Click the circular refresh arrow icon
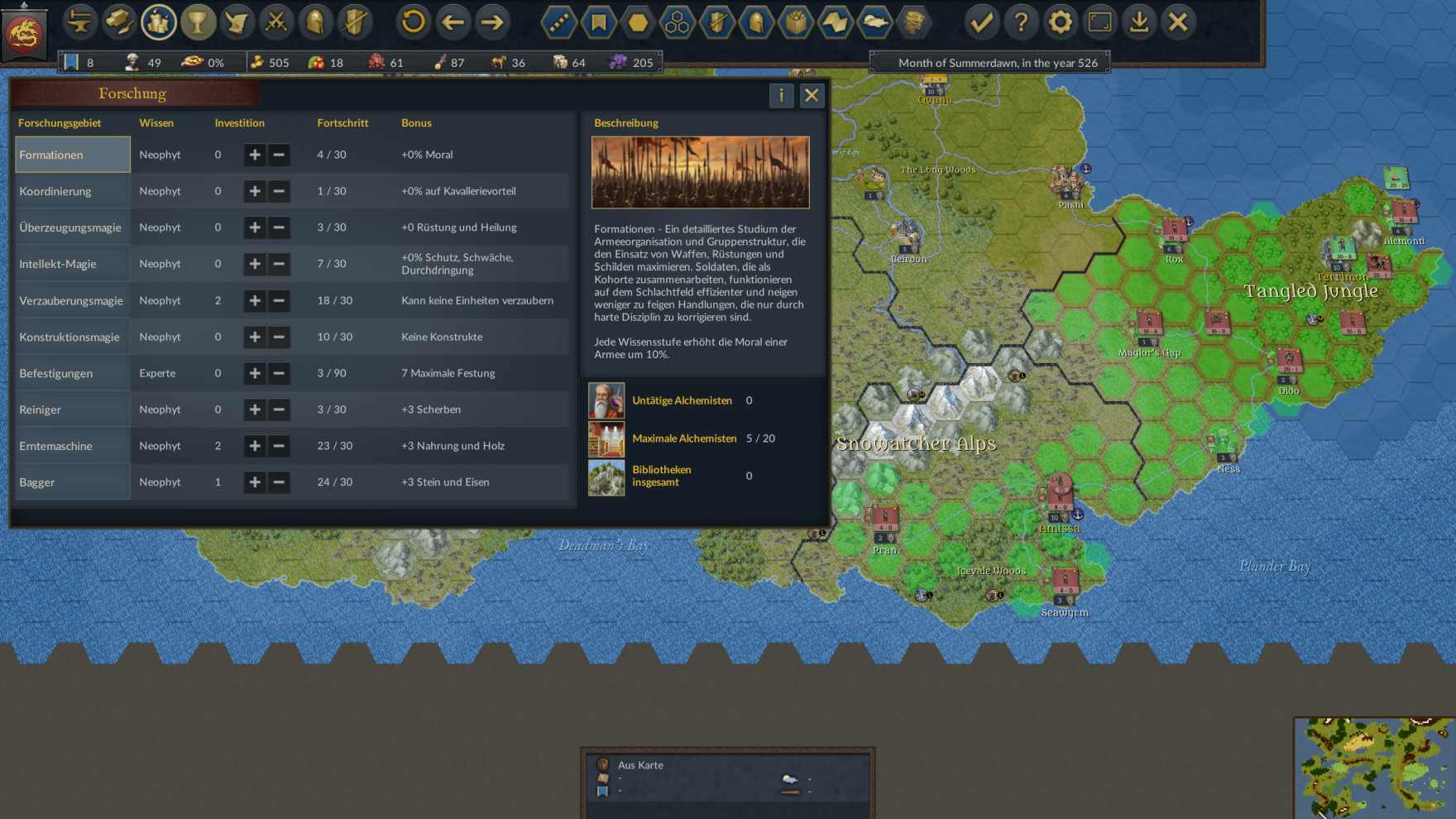This screenshot has width=1456, height=819. (x=413, y=22)
